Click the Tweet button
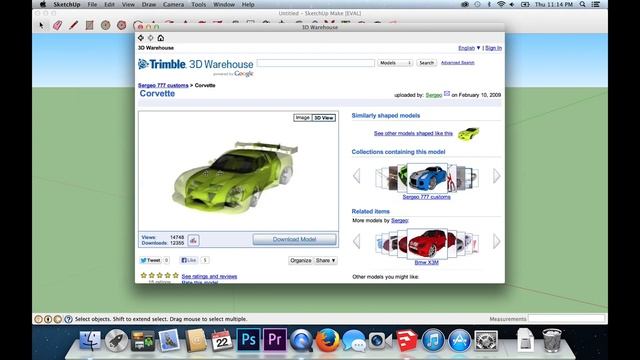640x360 pixels. pyautogui.click(x=150, y=260)
